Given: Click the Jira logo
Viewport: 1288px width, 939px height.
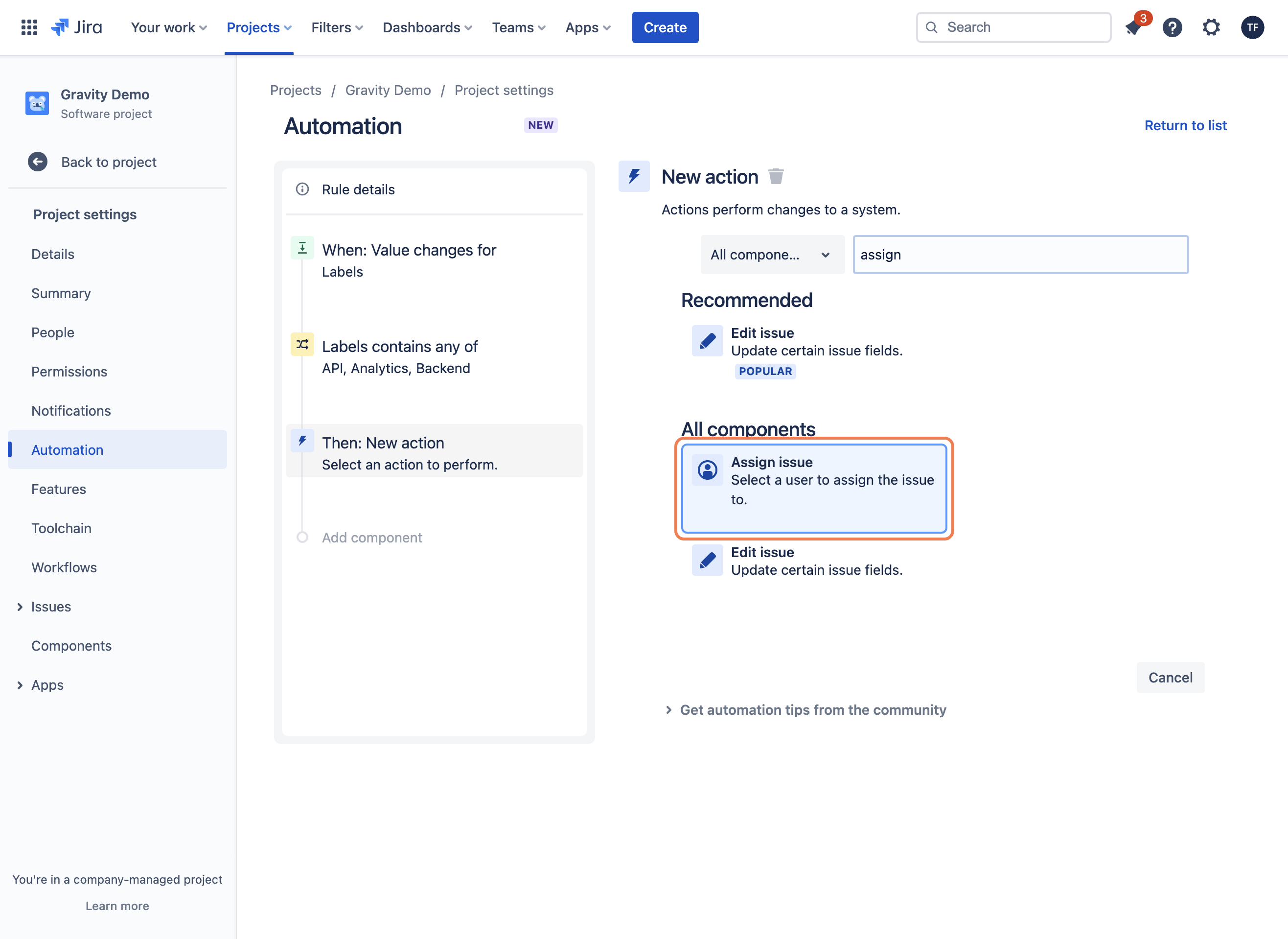Looking at the screenshot, I should (77, 27).
